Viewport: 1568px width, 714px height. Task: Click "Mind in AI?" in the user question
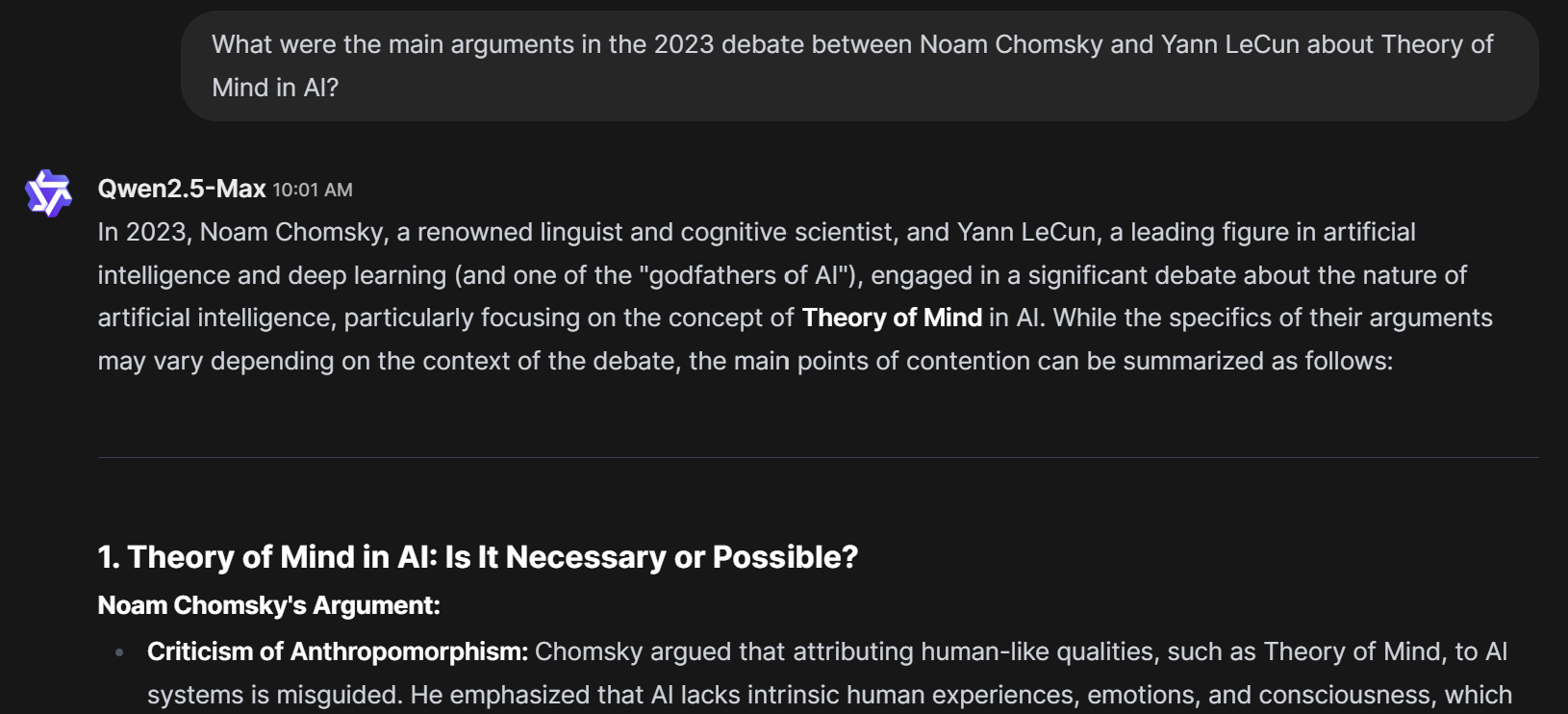click(275, 88)
